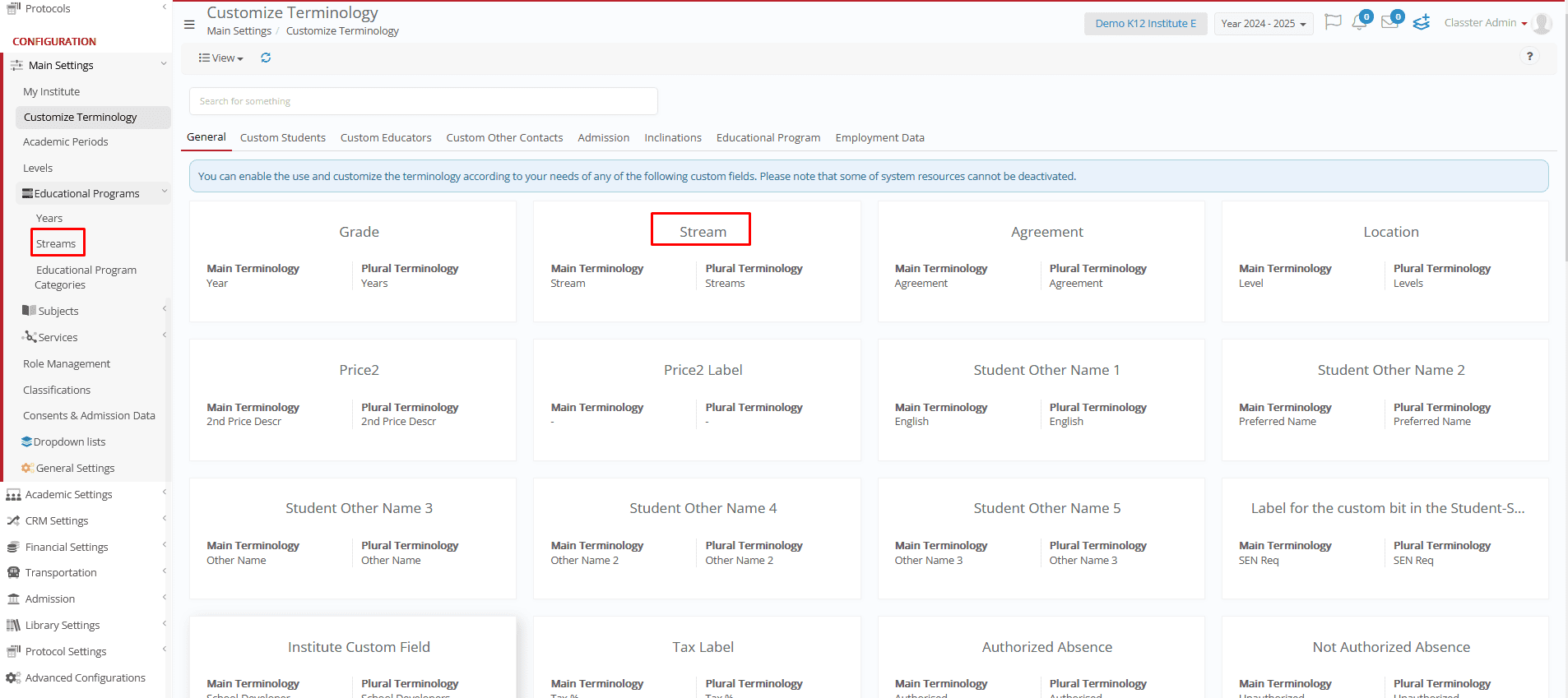Open the Year 2024 - 2025 selector
The height and width of the screenshot is (698, 1568).
1264,23
